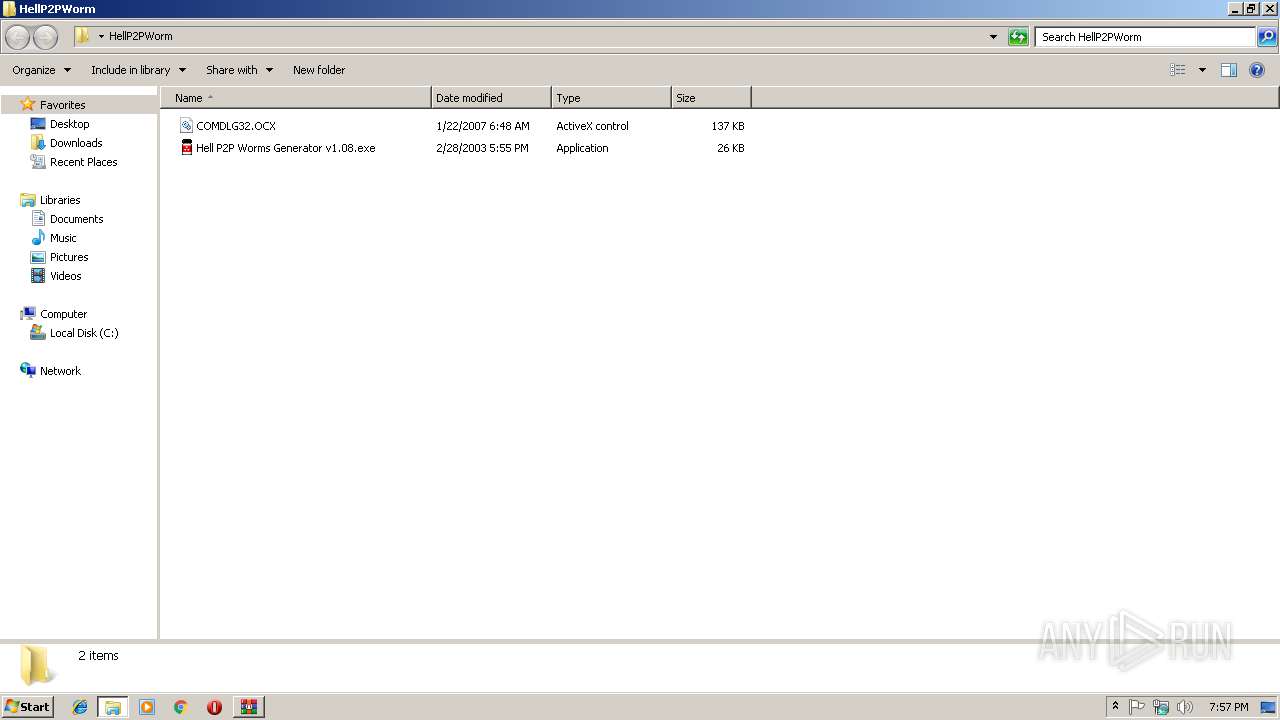Click the '2/28/2003 5:55 PM' date cell
Image resolution: width=1280 pixels, height=720 pixels.
click(x=482, y=148)
